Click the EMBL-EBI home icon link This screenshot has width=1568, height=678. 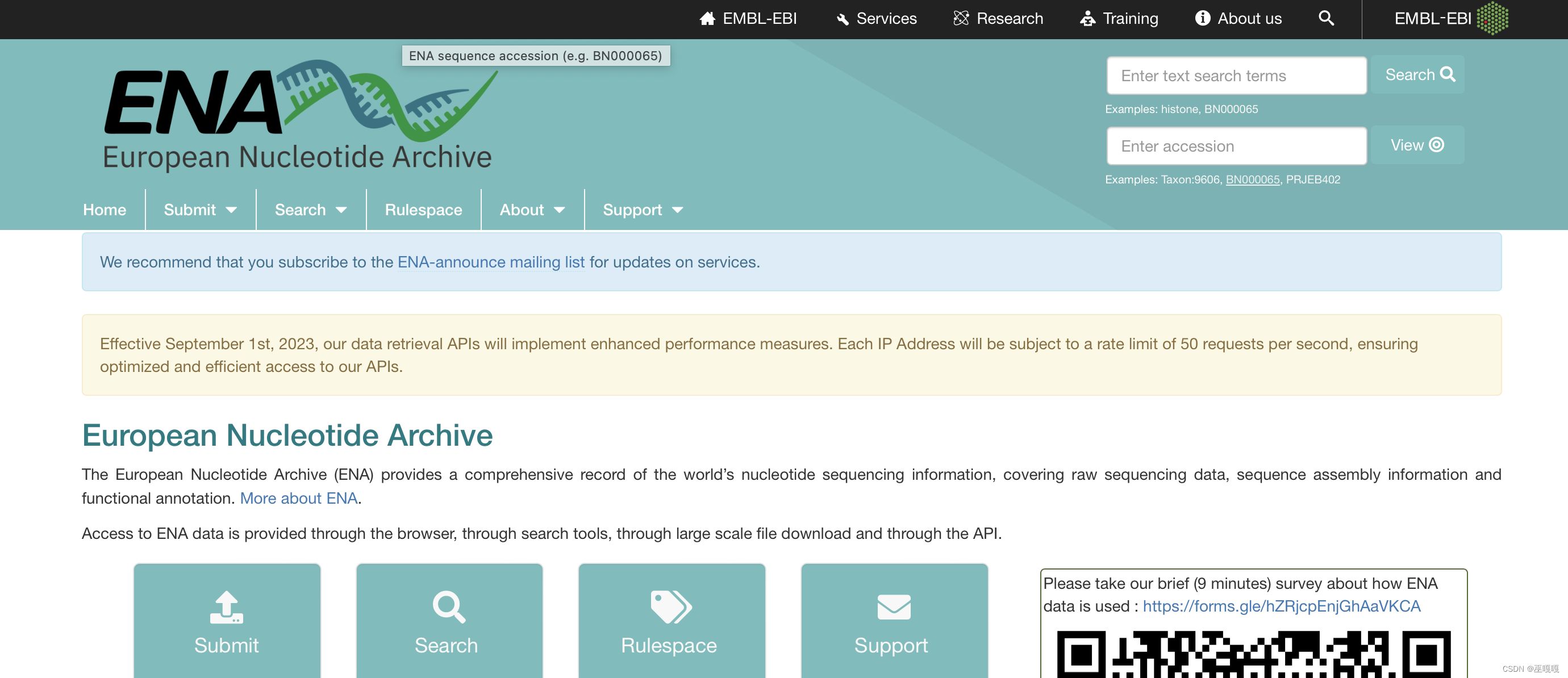point(748,18)
